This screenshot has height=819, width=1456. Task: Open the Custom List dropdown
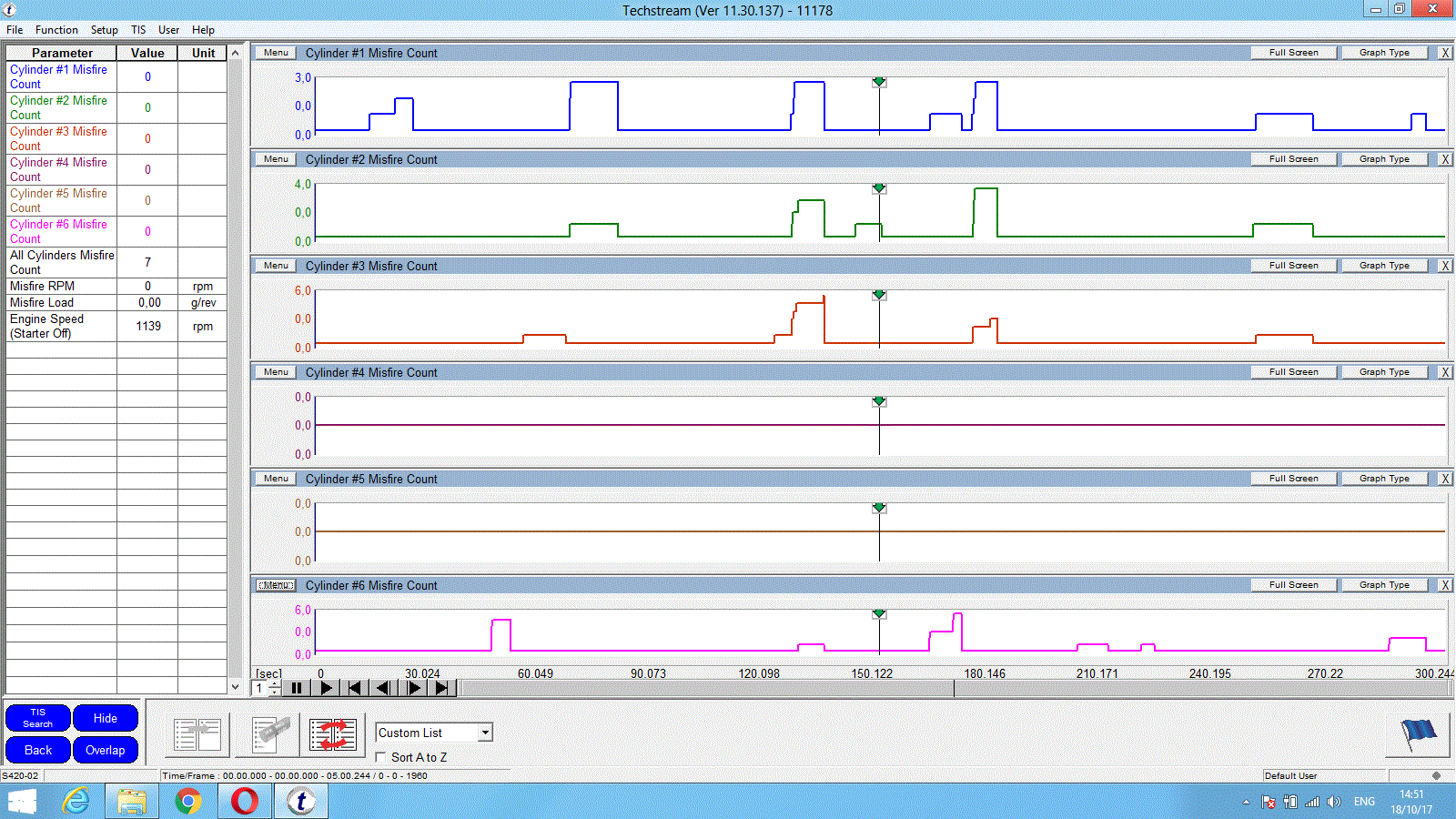click(485, 733)
